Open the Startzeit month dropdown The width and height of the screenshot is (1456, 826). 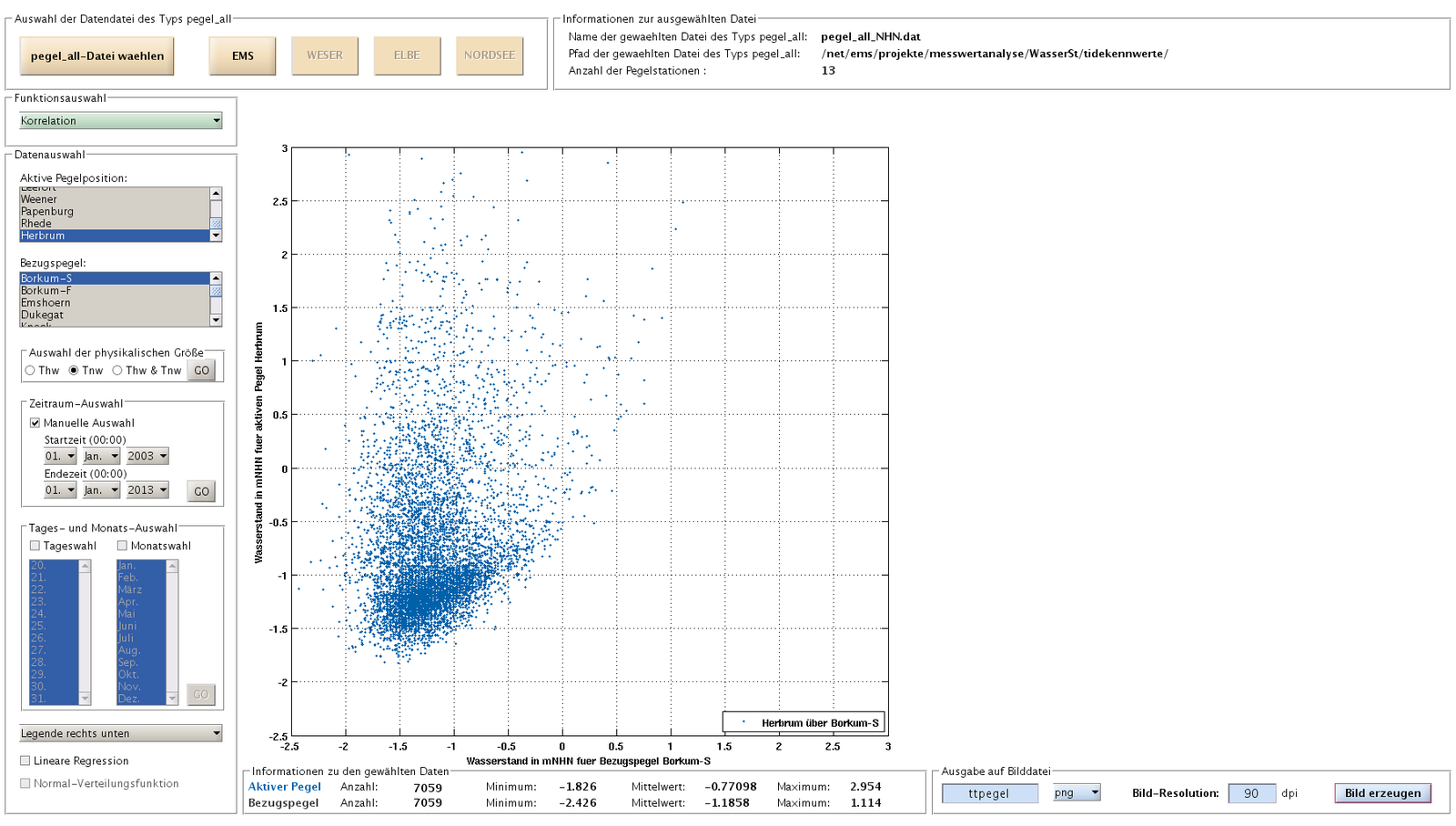point(101,456)
